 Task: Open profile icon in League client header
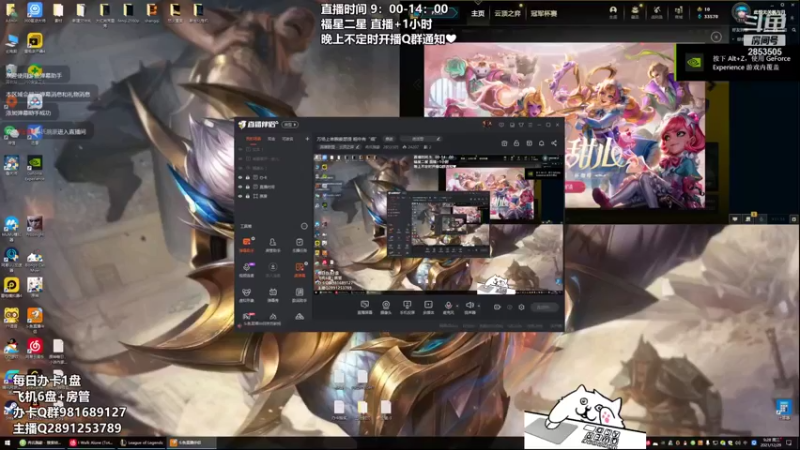[x=613, y=12]
